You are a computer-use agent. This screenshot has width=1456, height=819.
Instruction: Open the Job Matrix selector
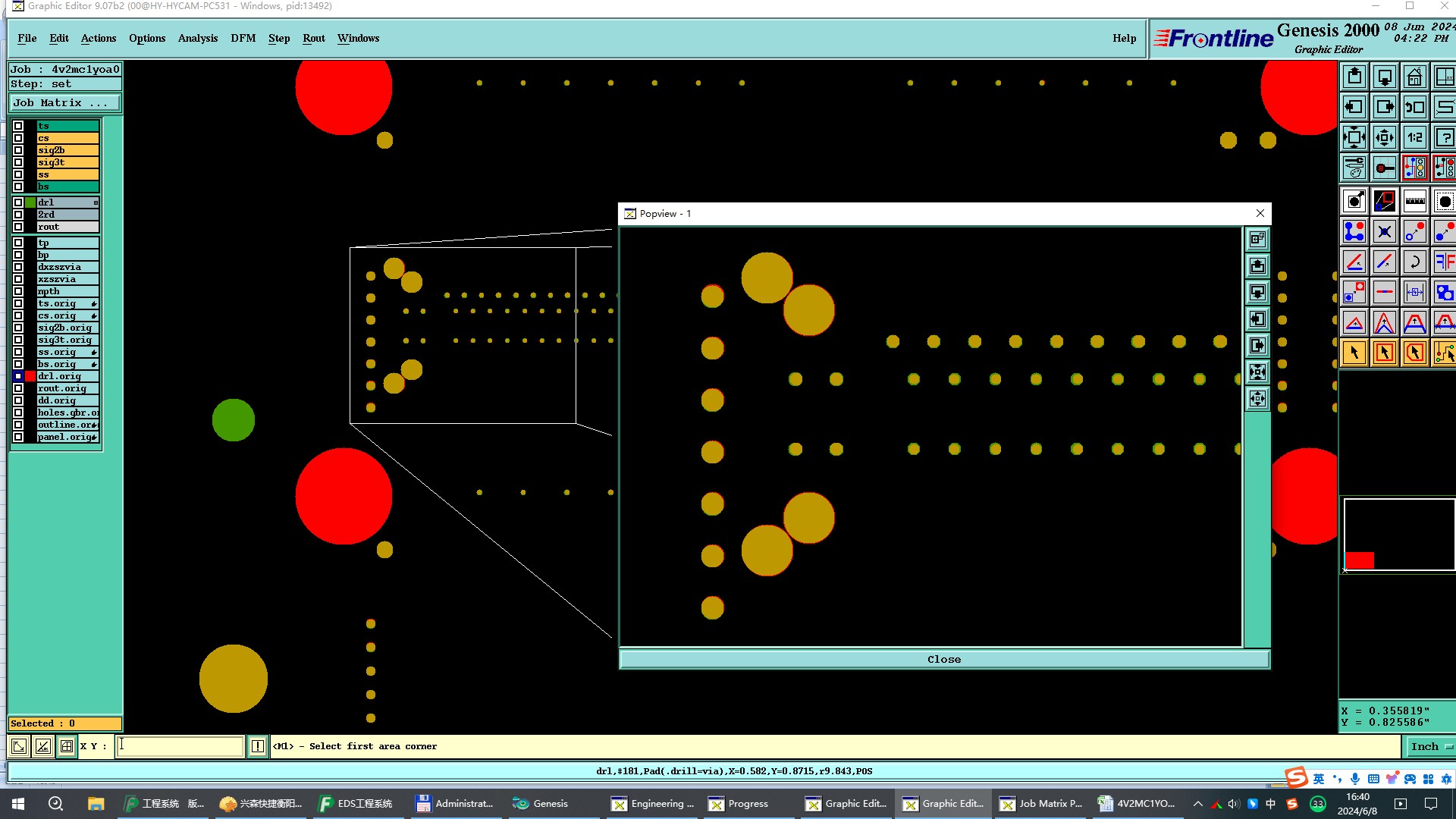tap(64, 103)
